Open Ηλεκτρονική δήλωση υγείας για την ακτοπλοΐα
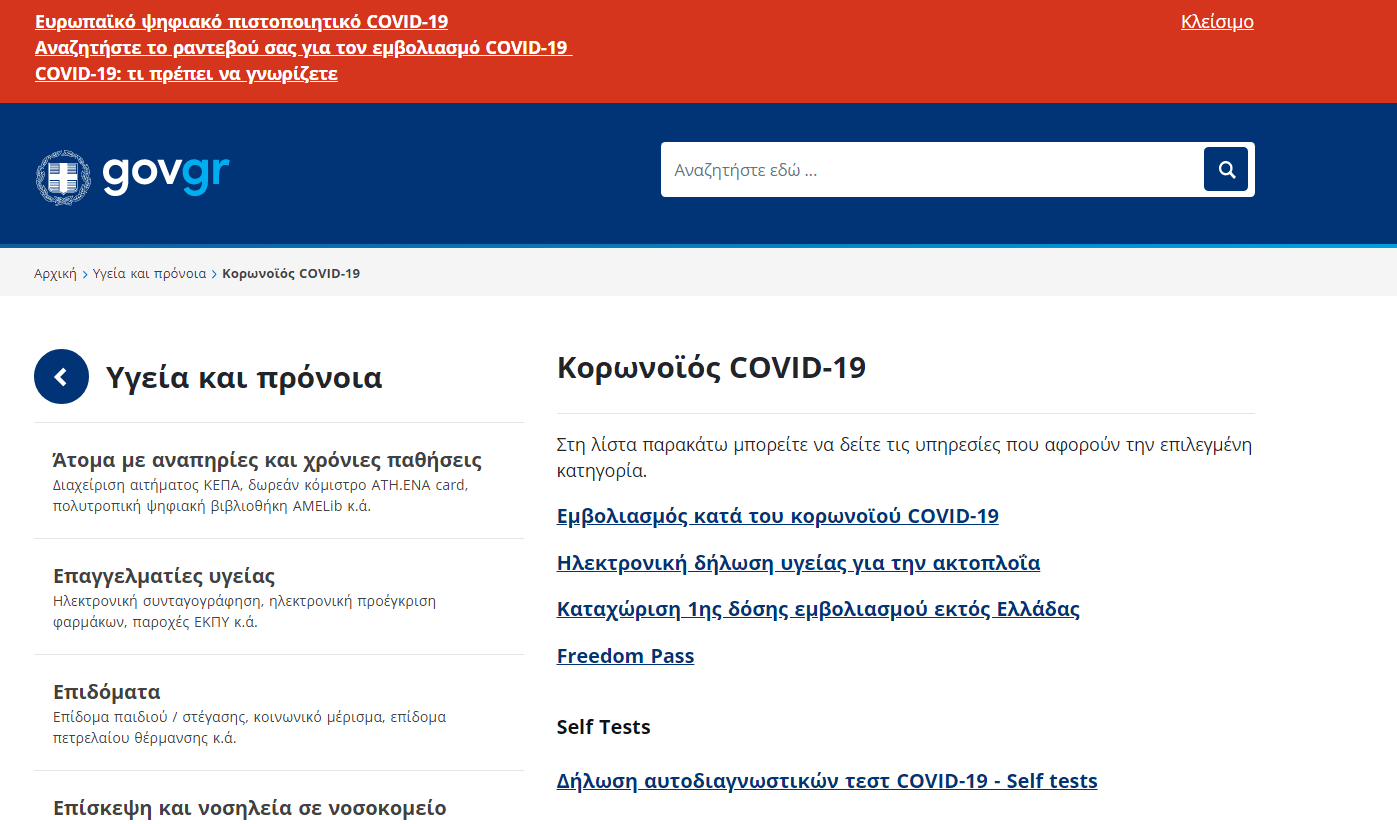The width and height of the screenshot is (1397, 824). pos(798,562)
